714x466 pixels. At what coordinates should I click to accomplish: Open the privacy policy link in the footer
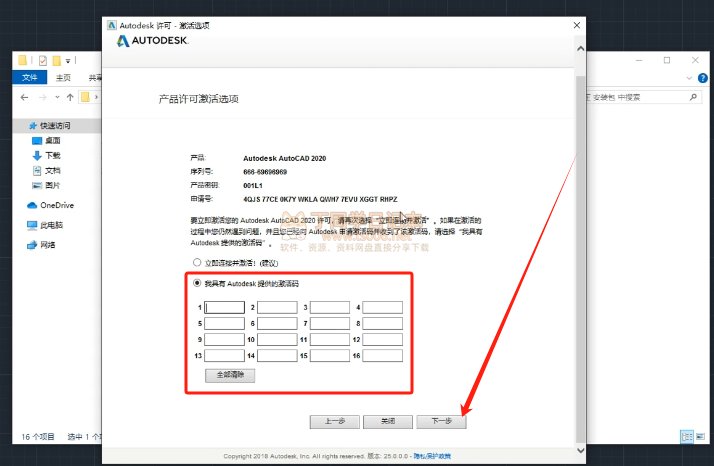pyautogui.click(x=432, y=456)
